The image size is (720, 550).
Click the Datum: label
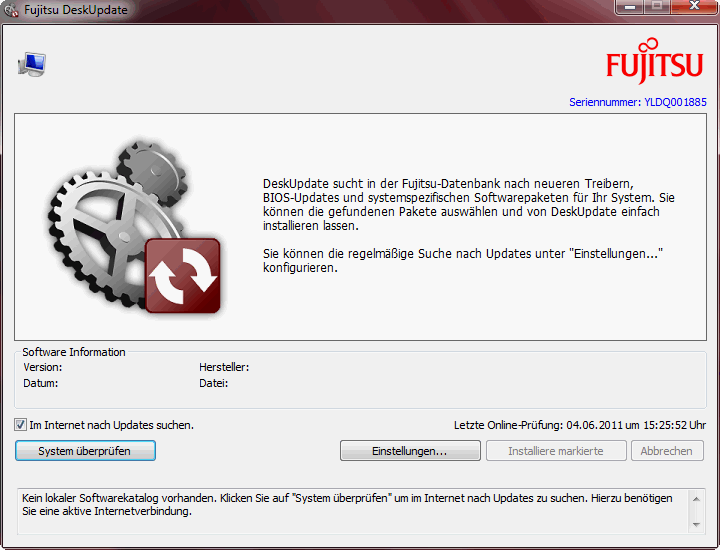(41, 383)
